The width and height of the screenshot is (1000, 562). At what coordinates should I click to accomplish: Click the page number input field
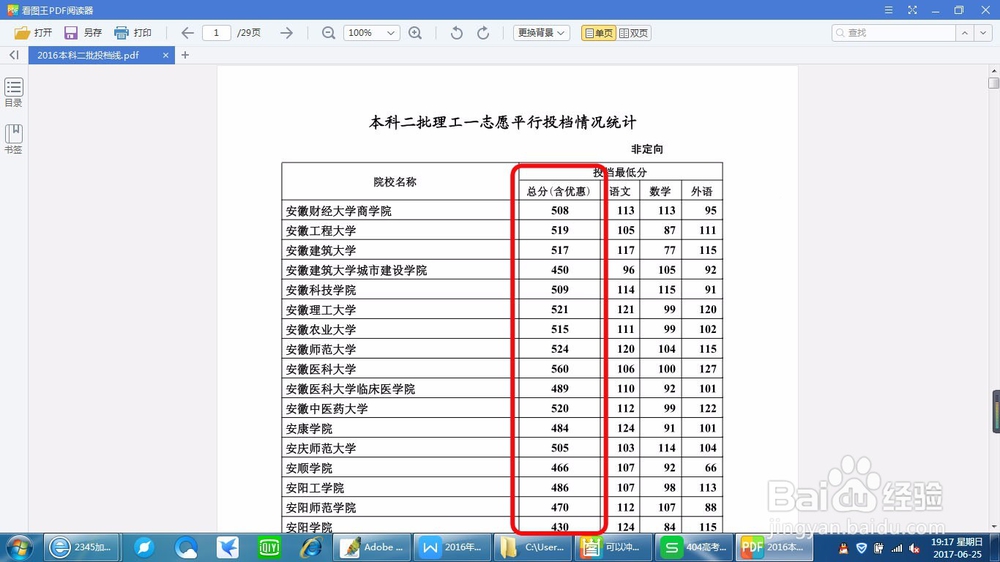click(x=216, y=33)
